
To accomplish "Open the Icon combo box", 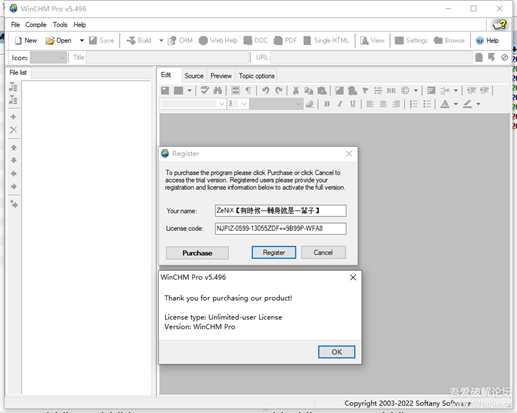I will [48, 58].
